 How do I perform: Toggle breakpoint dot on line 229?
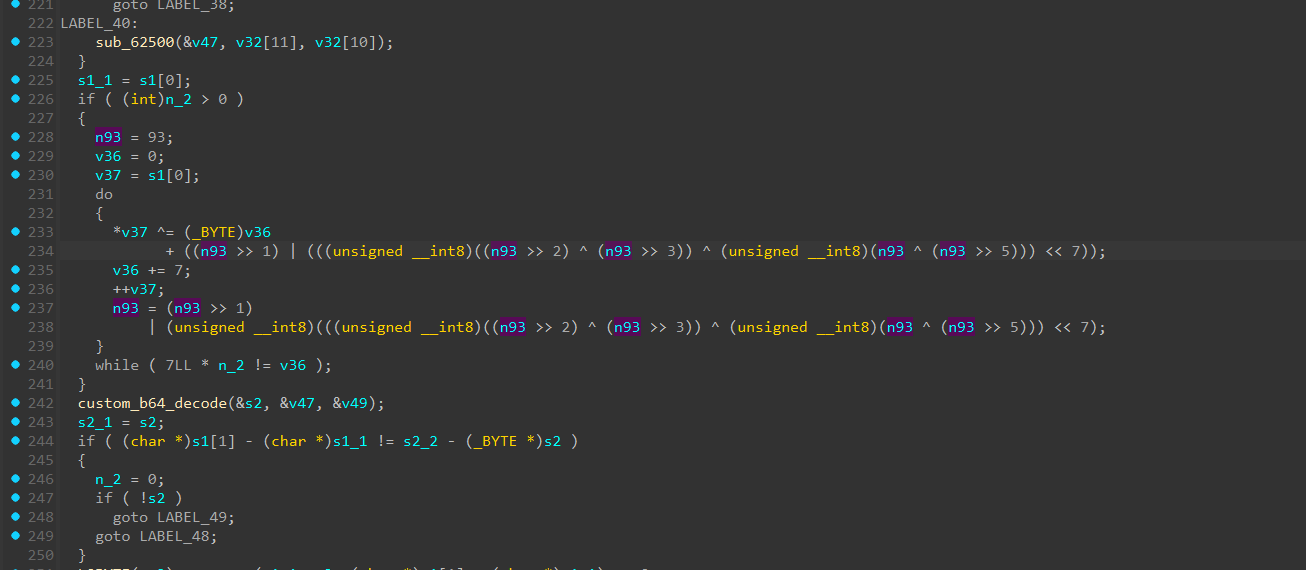[x=15, y=156]
